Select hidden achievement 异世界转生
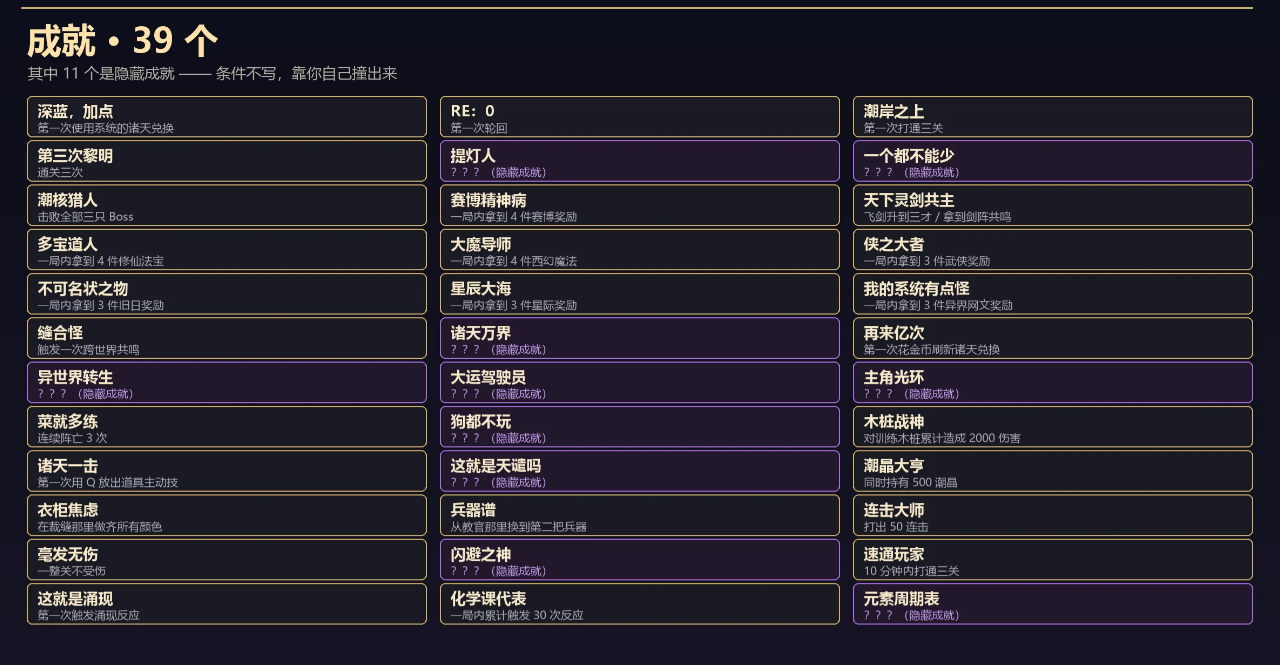This screenshot has width=1280, height=665. (x=227, y=382)
